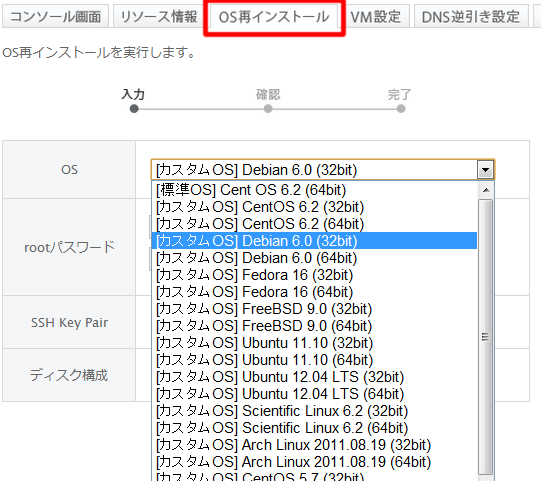Screen dimensions: 541x481
Task: Click the 確認 step marker dot
Action: [x=268, y=109]
